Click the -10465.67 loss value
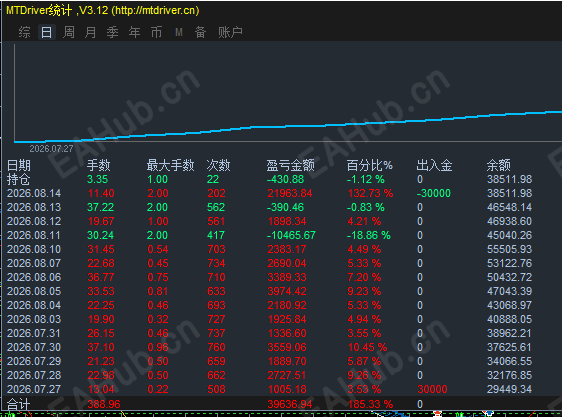 pyautogui.click(x=291, y=235)
